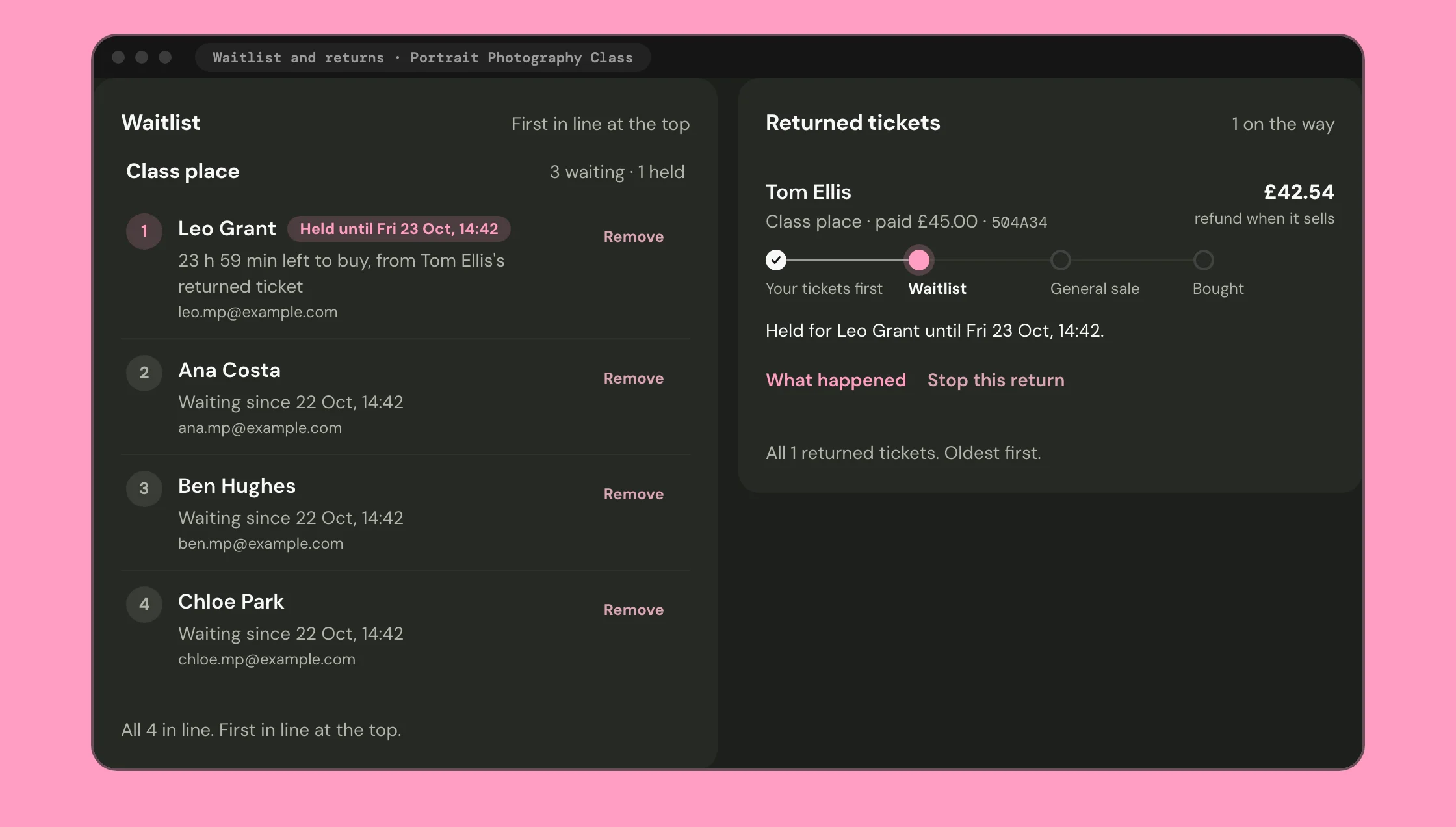Image resolution: width=1456 pixels, height=827 pixels.
Task: Remove Ben Hughes from the waitlist
Action: [x=633, y=494]
